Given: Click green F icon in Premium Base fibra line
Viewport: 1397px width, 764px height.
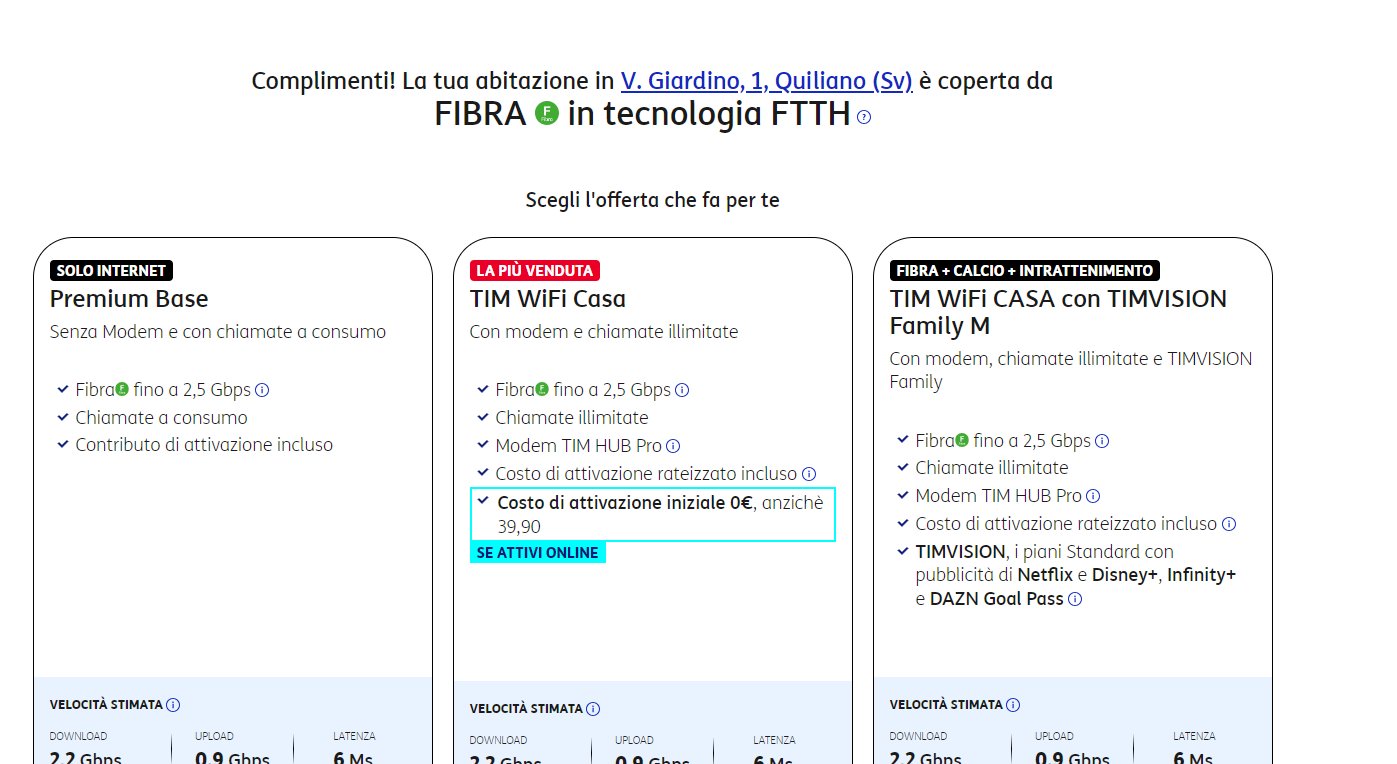Looking at the screenshot, I should coord(122,389).
